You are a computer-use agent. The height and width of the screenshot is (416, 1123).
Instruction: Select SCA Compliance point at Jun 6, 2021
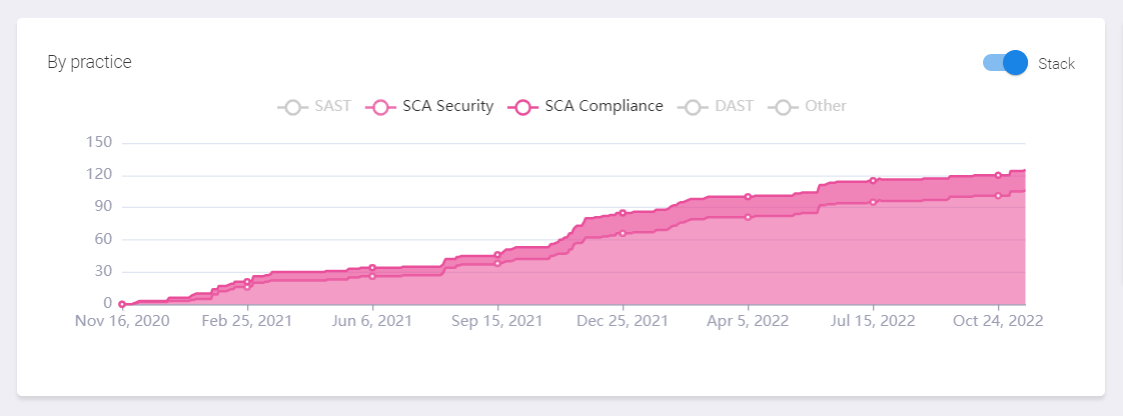[372, 268]
